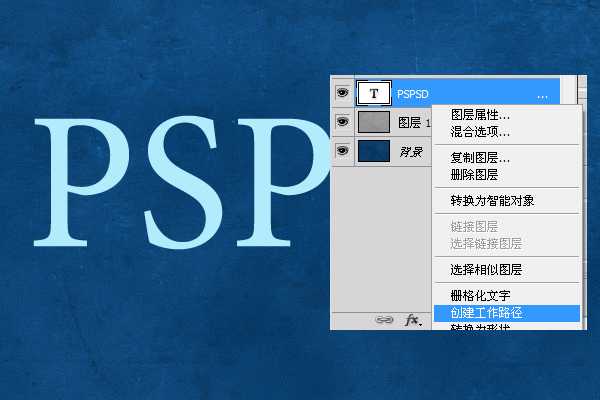Screen dimensions: 600x400
Task: Hide the 背景 layer with eye icon
Action: (342, 152)
